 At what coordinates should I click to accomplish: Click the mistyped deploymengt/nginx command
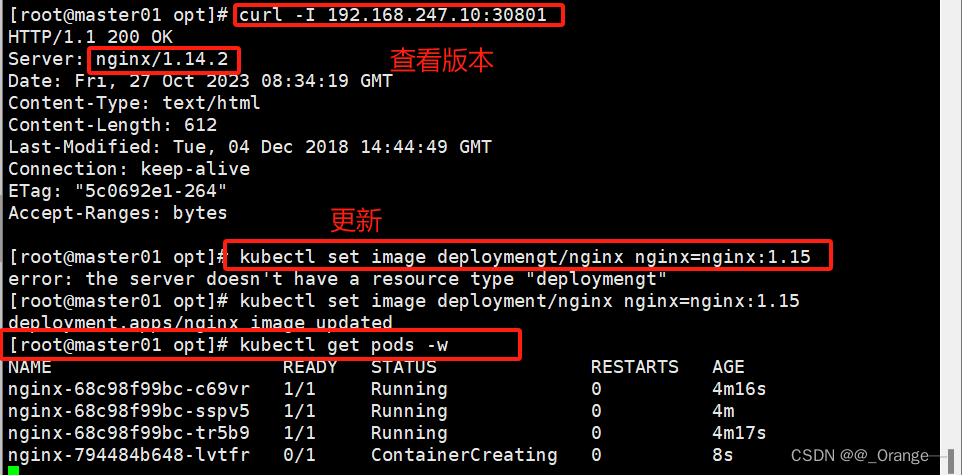pos(528,257)
